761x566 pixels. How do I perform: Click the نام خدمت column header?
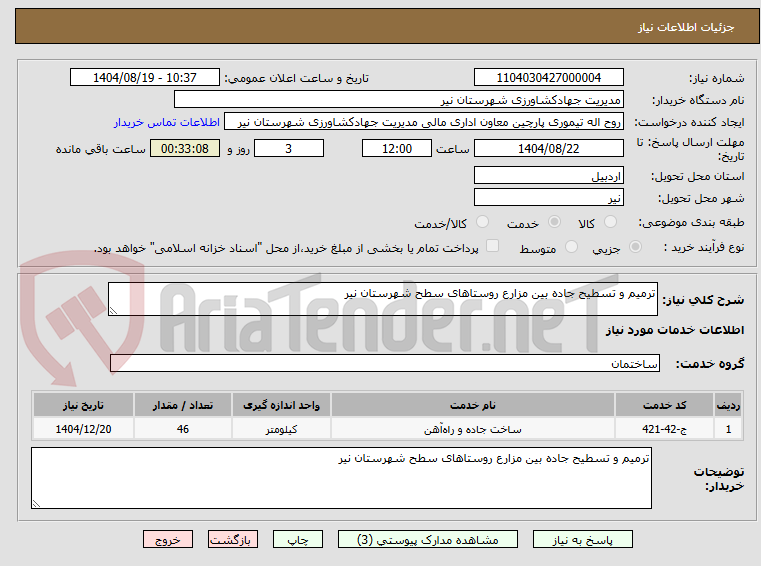click(473, 405)
